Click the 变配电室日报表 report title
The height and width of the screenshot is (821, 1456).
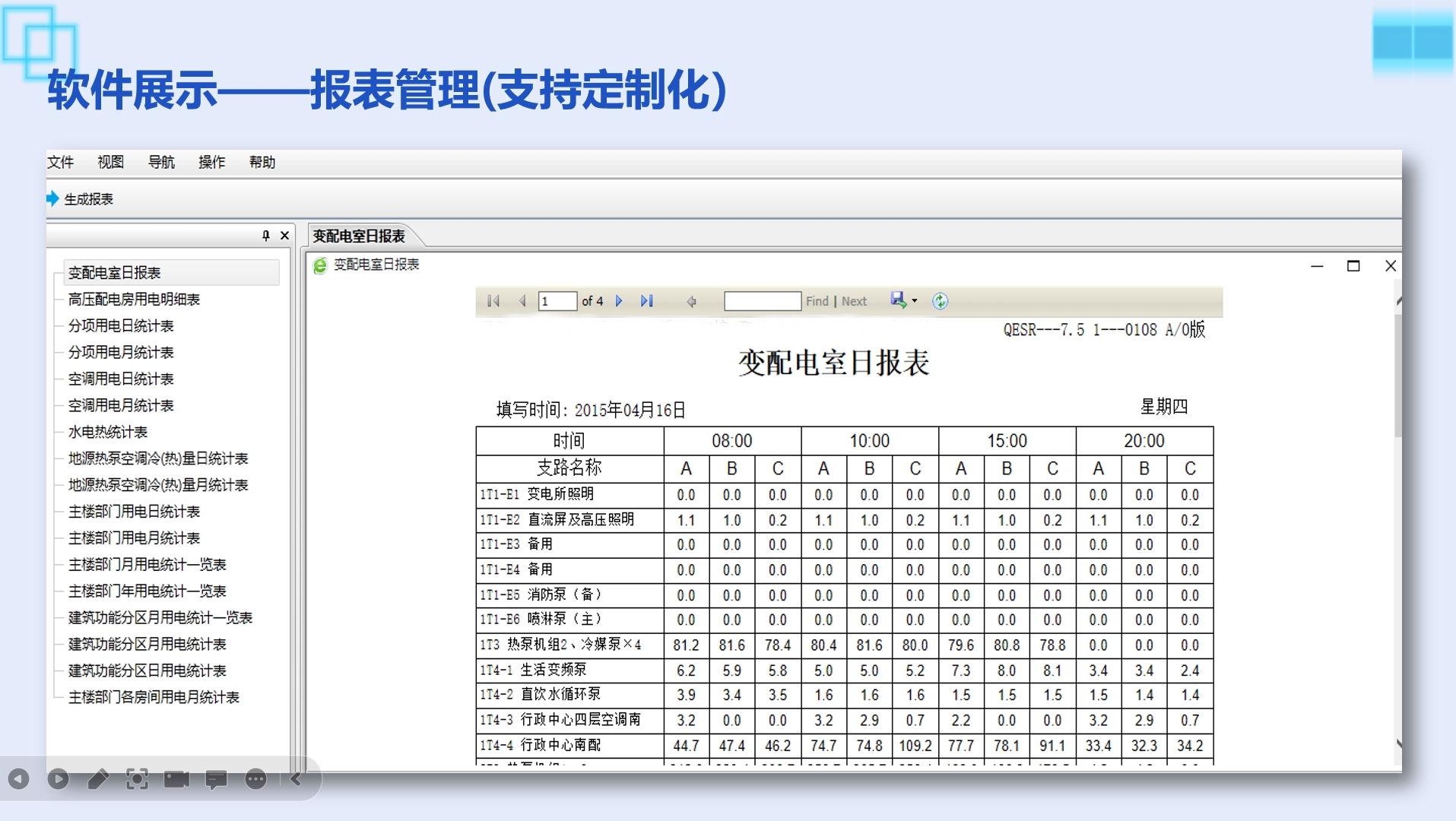[834, 363]
